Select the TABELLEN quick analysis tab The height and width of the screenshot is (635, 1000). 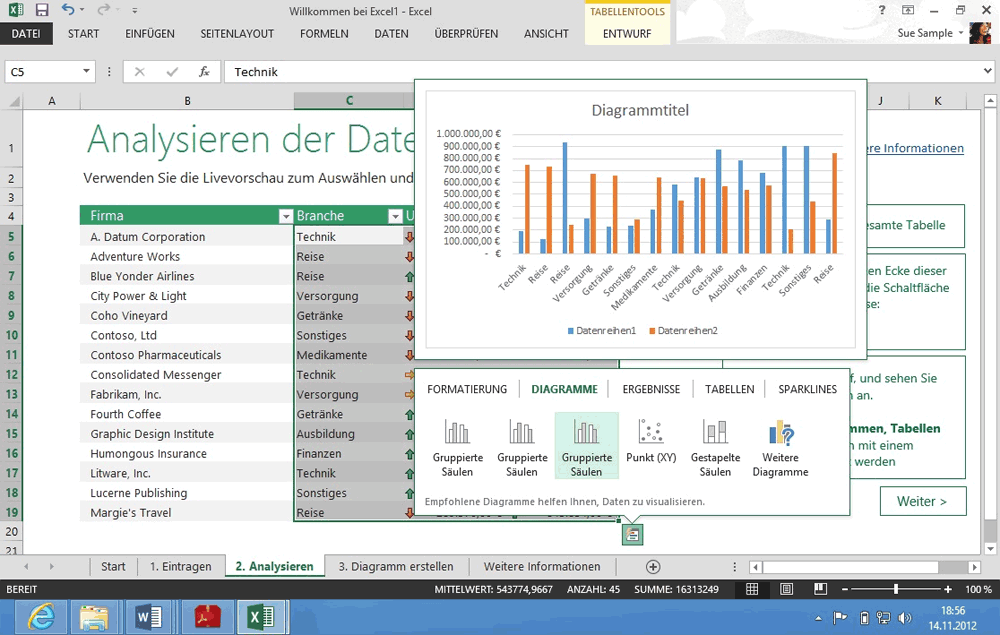point(730,389)
